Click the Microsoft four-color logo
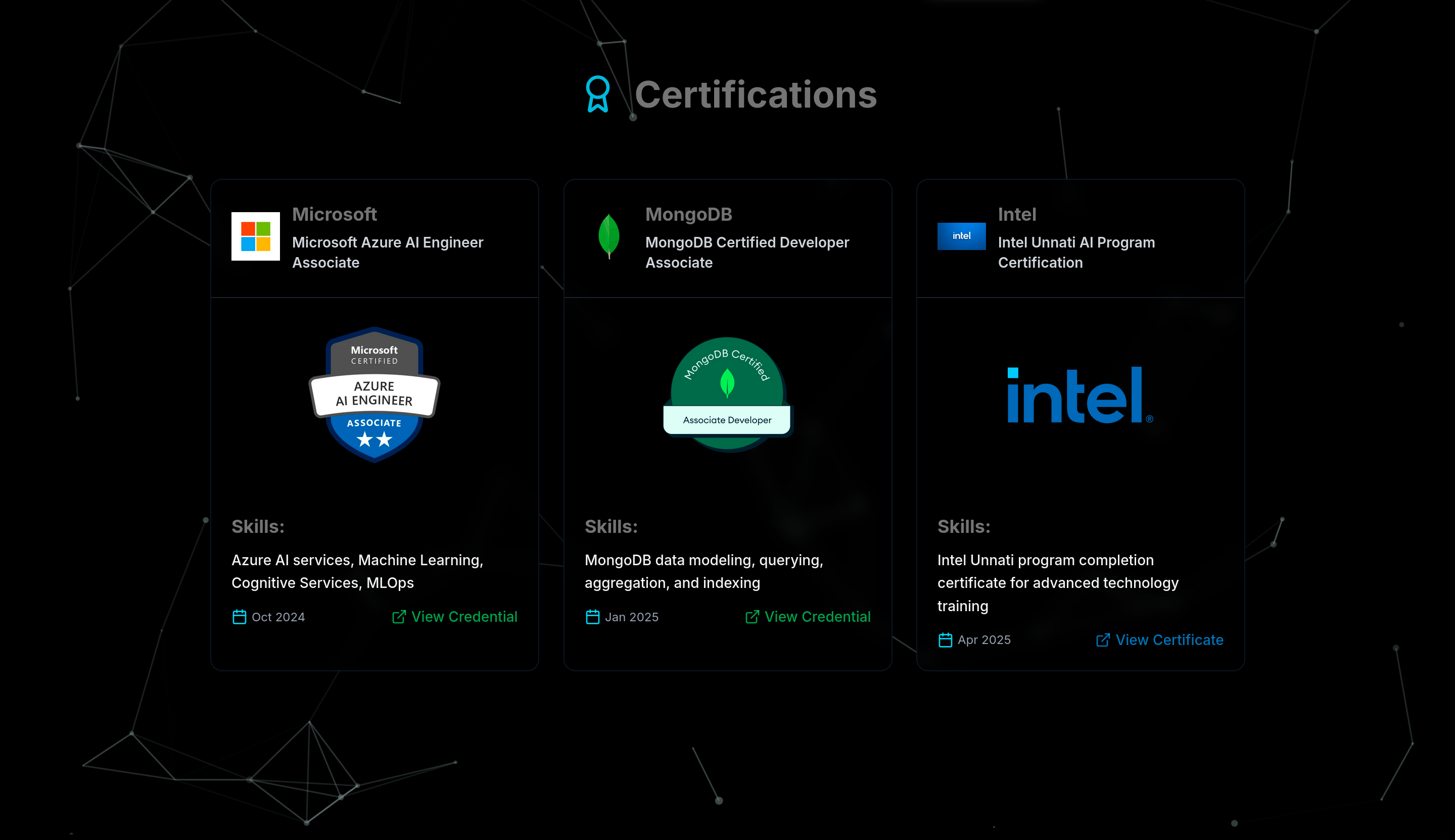The width and height of the screenshot is (1455, 840). coord(256,236)
